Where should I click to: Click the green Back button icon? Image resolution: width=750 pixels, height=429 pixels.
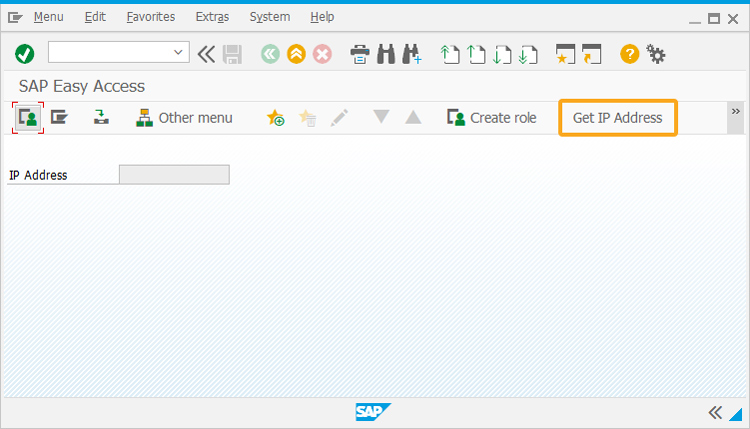tap(270, 54)
